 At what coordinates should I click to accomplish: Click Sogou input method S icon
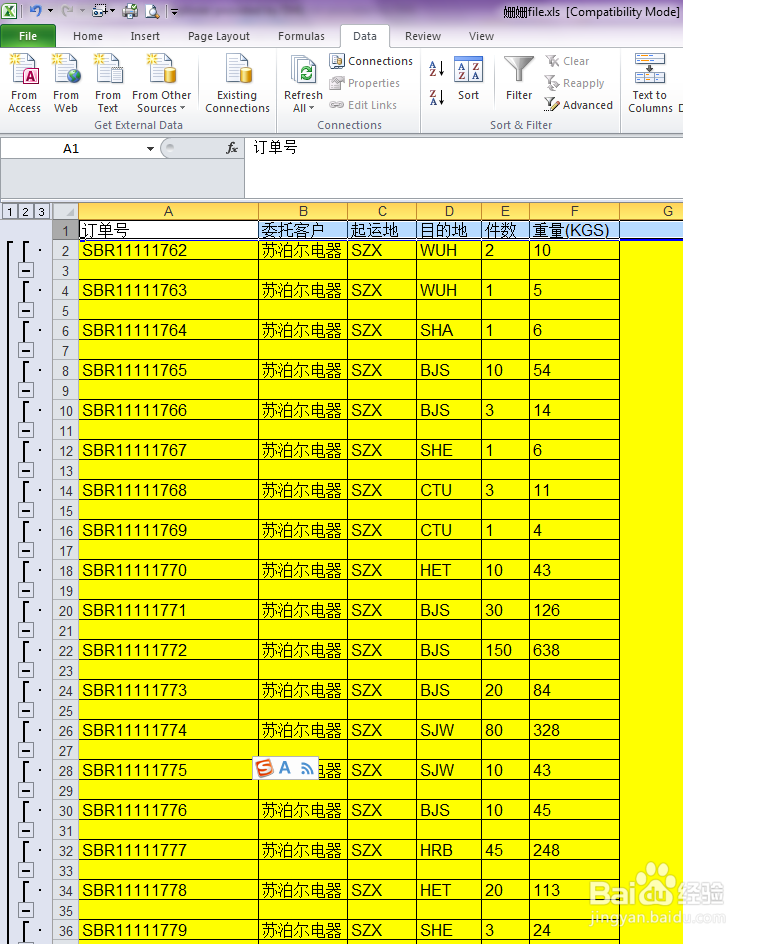[x=264, y=768]
